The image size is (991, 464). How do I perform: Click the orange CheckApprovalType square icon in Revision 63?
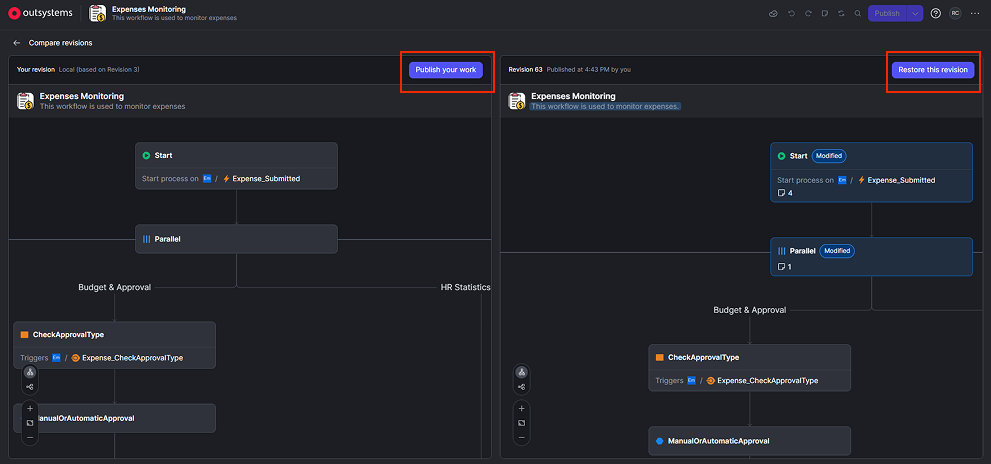click(x=660, y=358)
